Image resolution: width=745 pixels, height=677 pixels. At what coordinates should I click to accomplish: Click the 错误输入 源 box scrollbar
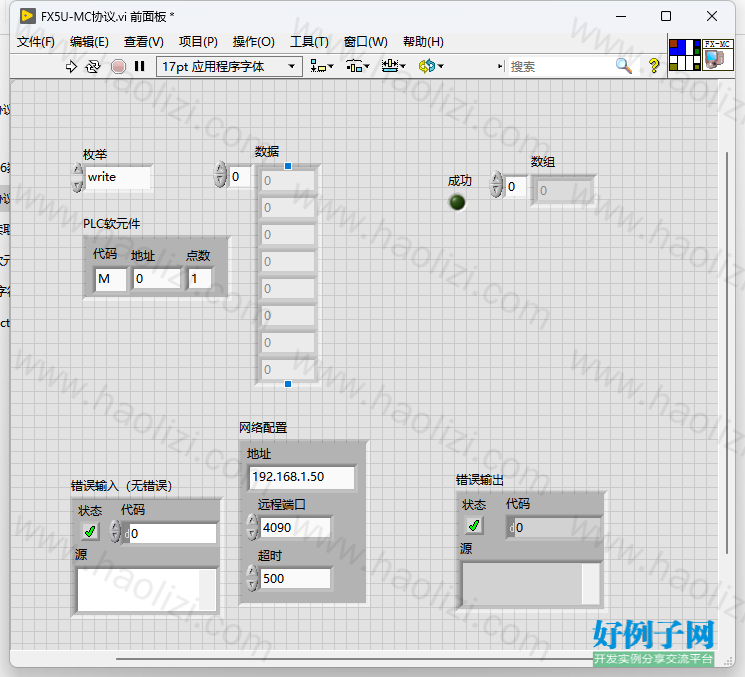[208, 590]
